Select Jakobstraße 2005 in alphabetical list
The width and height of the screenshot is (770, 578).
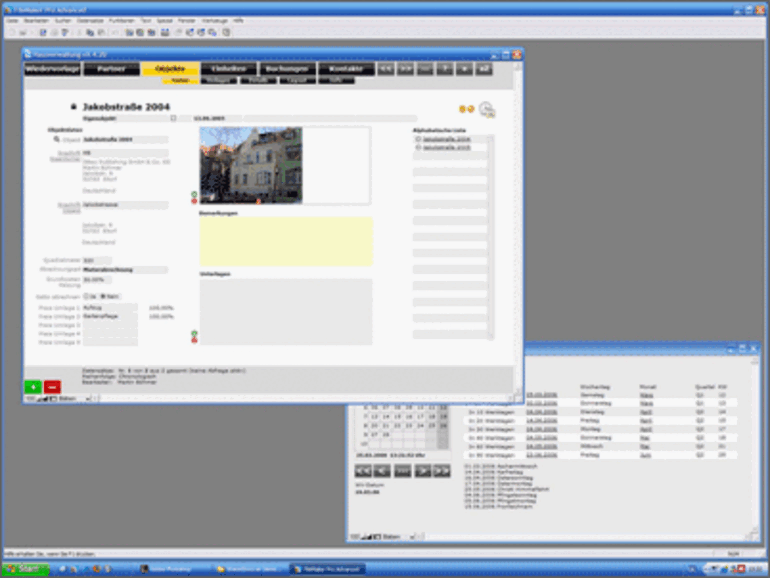tap(446, 147)
